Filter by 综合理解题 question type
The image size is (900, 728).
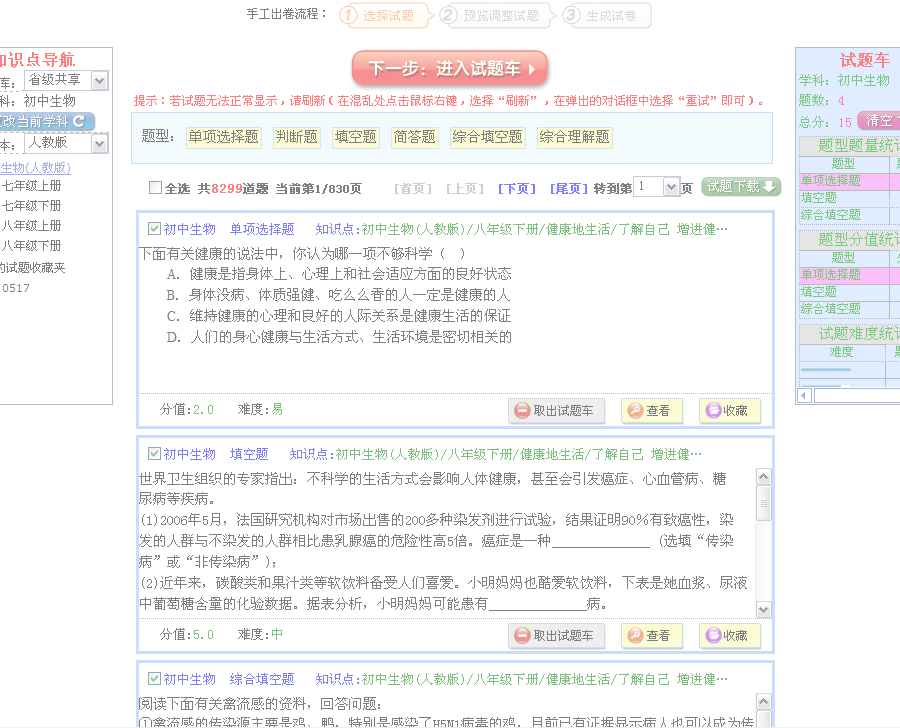(574, 137)
